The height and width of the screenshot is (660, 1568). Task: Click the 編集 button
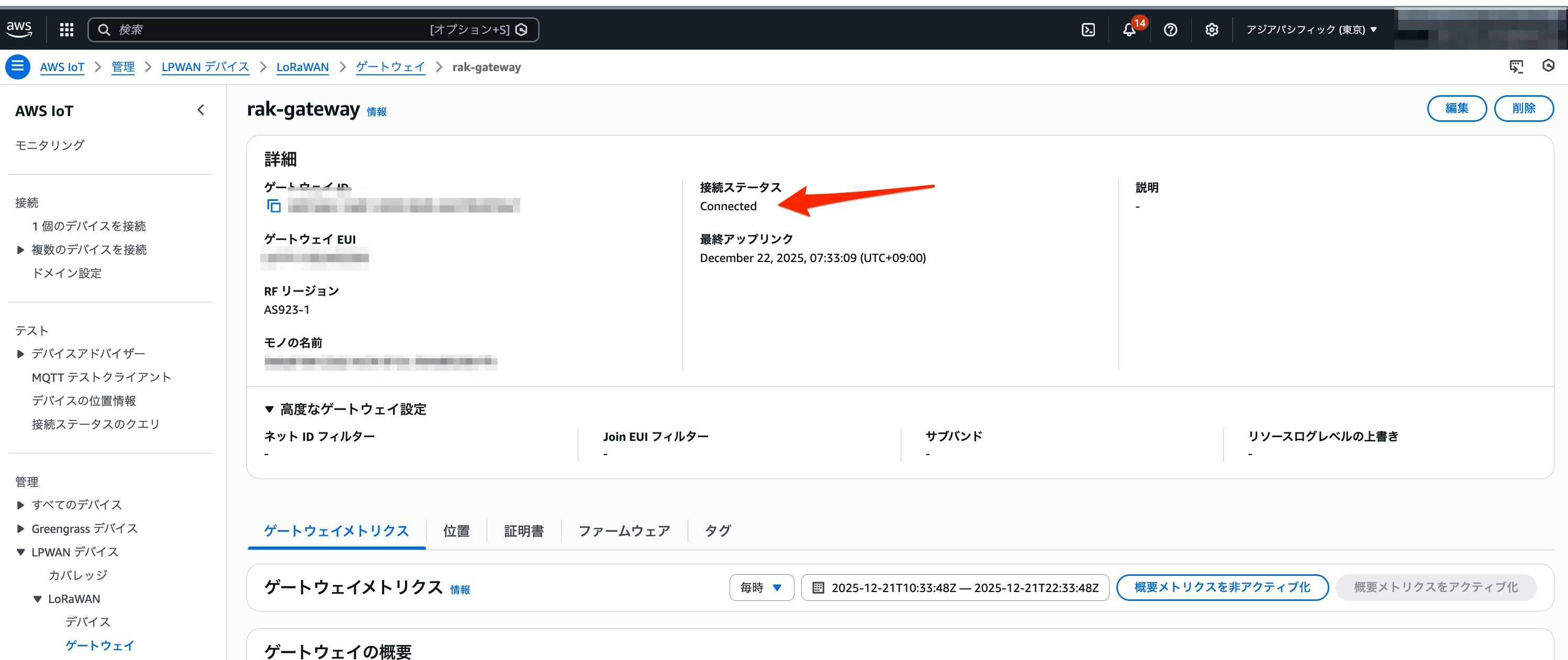click(1456, 108)
